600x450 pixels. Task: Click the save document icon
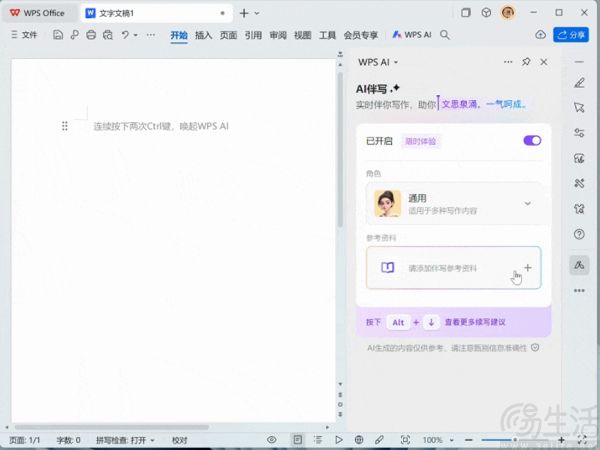(x=58, y=35)
